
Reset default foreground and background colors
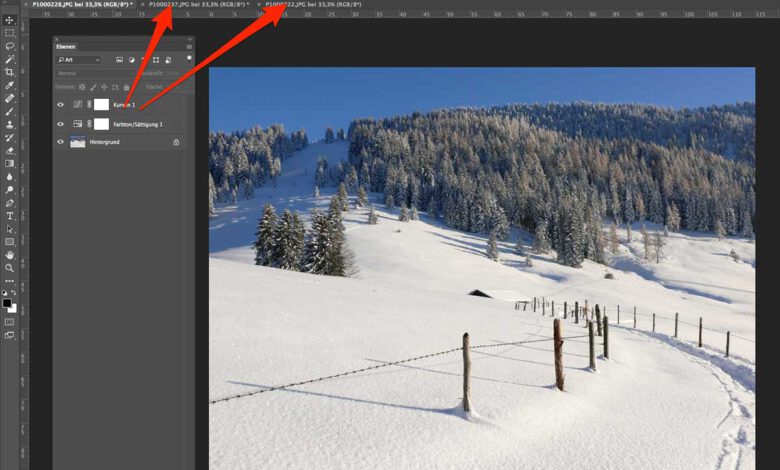point(4,293)
